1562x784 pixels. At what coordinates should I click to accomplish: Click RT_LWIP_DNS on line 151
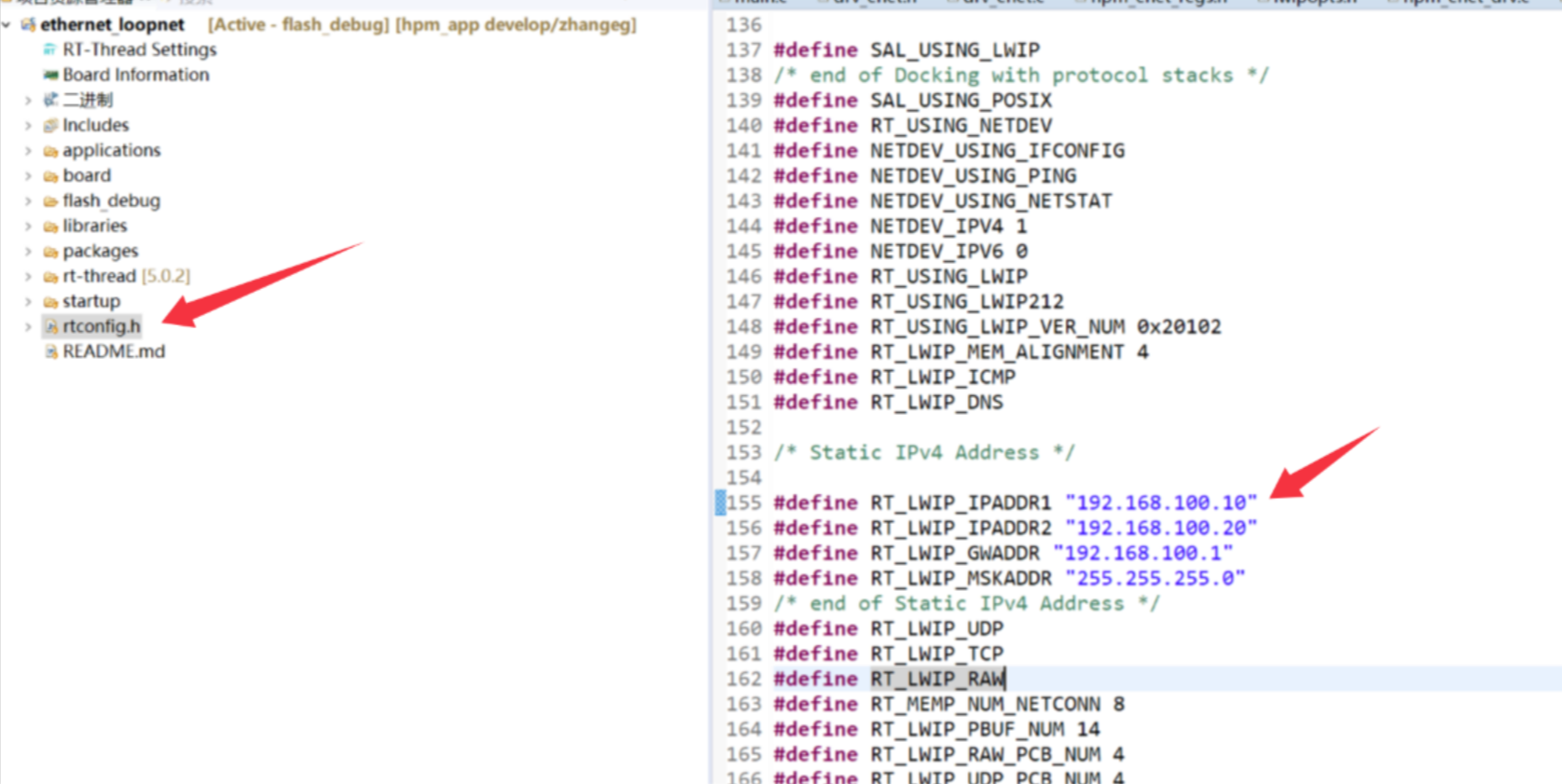(937, 402)
